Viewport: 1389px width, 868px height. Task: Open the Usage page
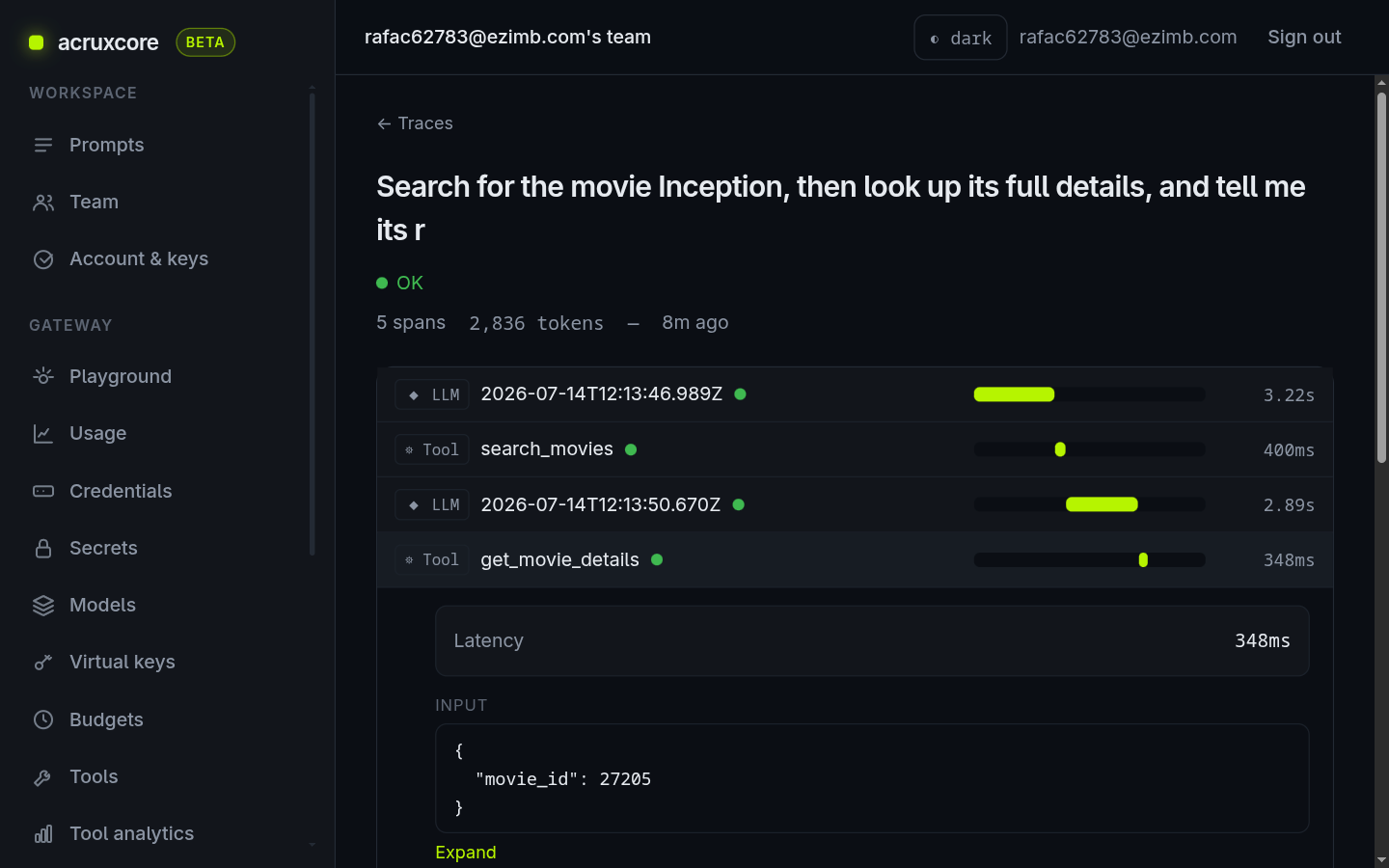(x=97, y=433)
